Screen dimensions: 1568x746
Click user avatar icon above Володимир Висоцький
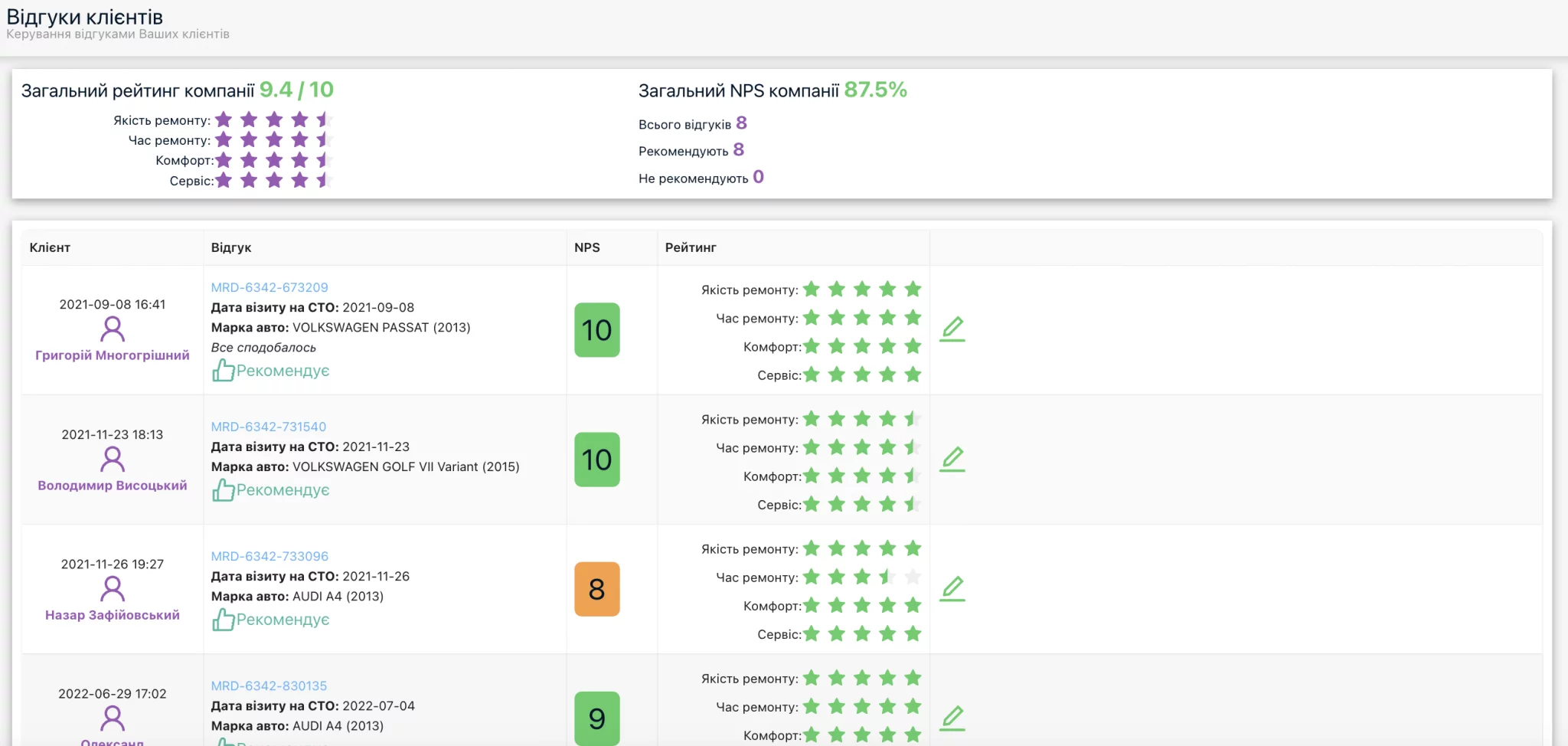click(x=113, y=460)
